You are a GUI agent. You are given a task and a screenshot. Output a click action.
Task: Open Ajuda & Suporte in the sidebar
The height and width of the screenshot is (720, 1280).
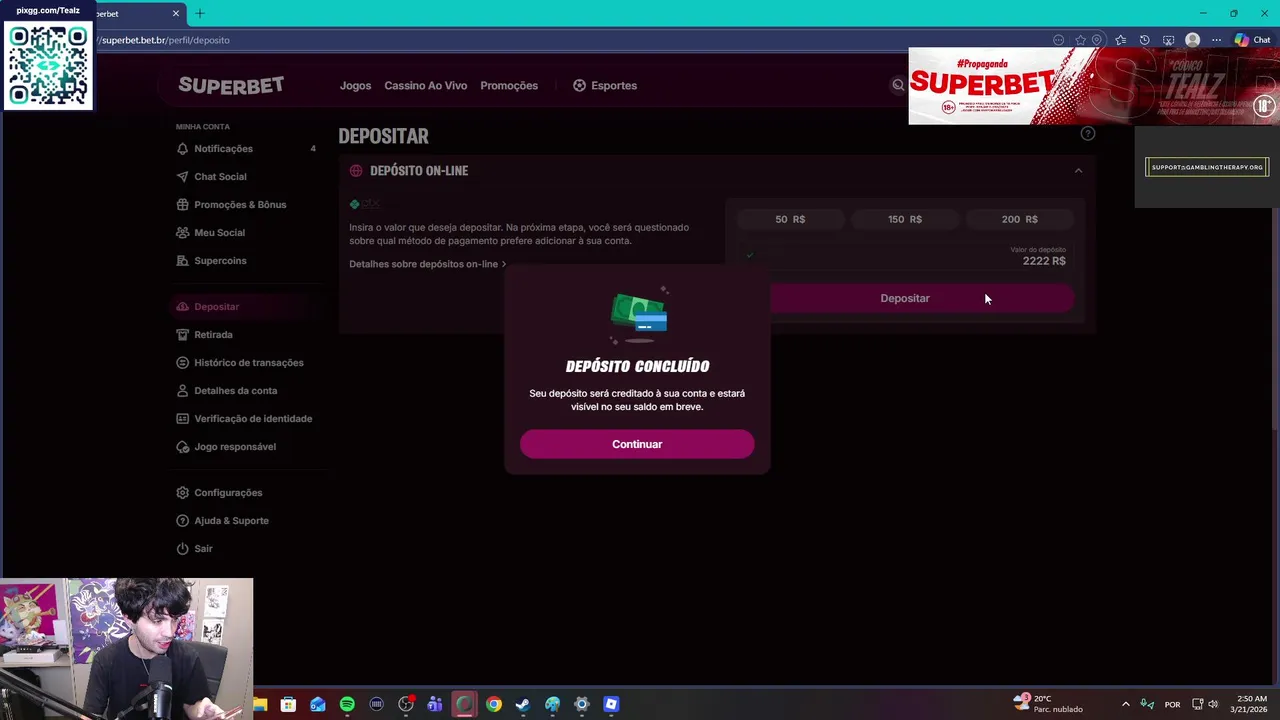[x=246, y=520]
